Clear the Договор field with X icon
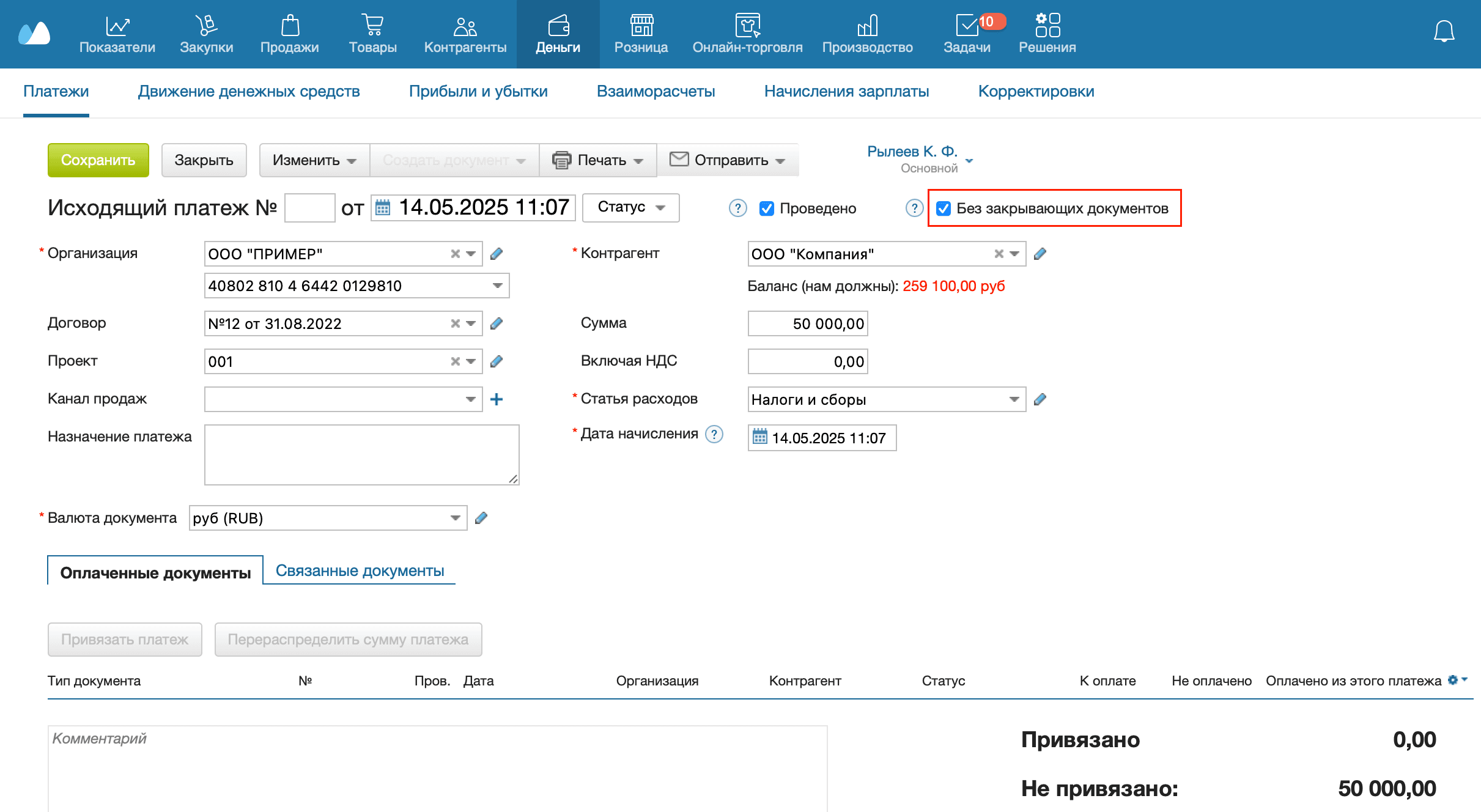The width and height of the screenshot is (1481, 812). (455, 323)
